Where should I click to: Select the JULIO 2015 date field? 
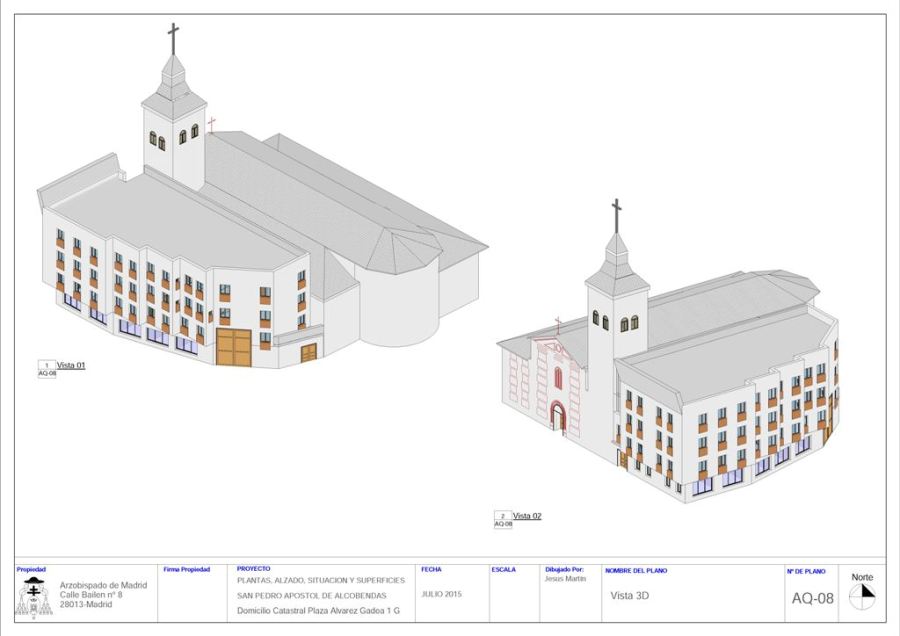pyautogui.click(x=442, y=594)
